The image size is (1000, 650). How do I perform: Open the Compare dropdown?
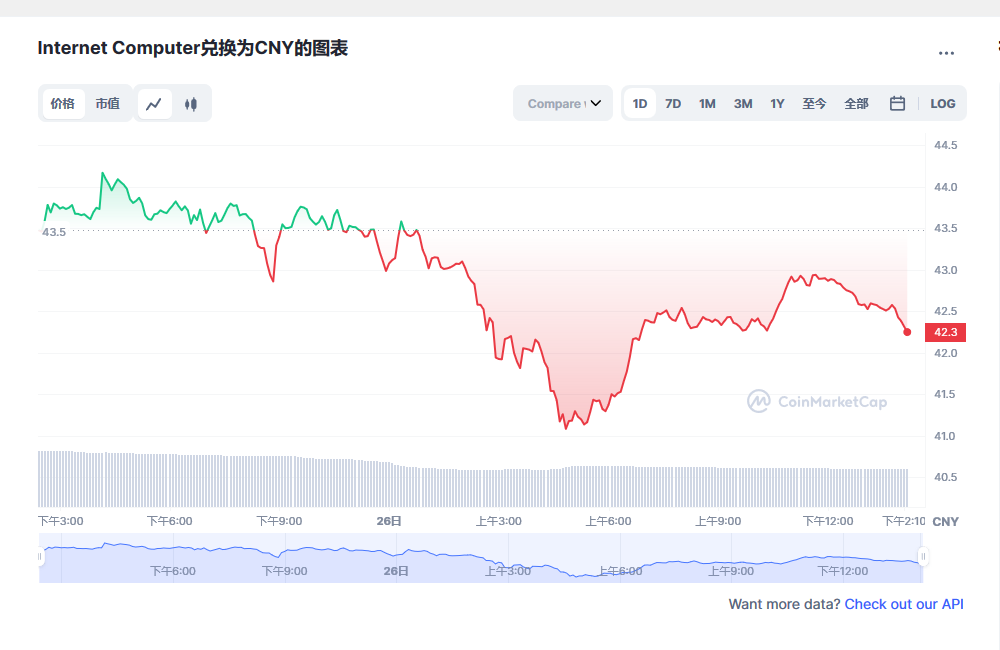click(x=563, y=103)
